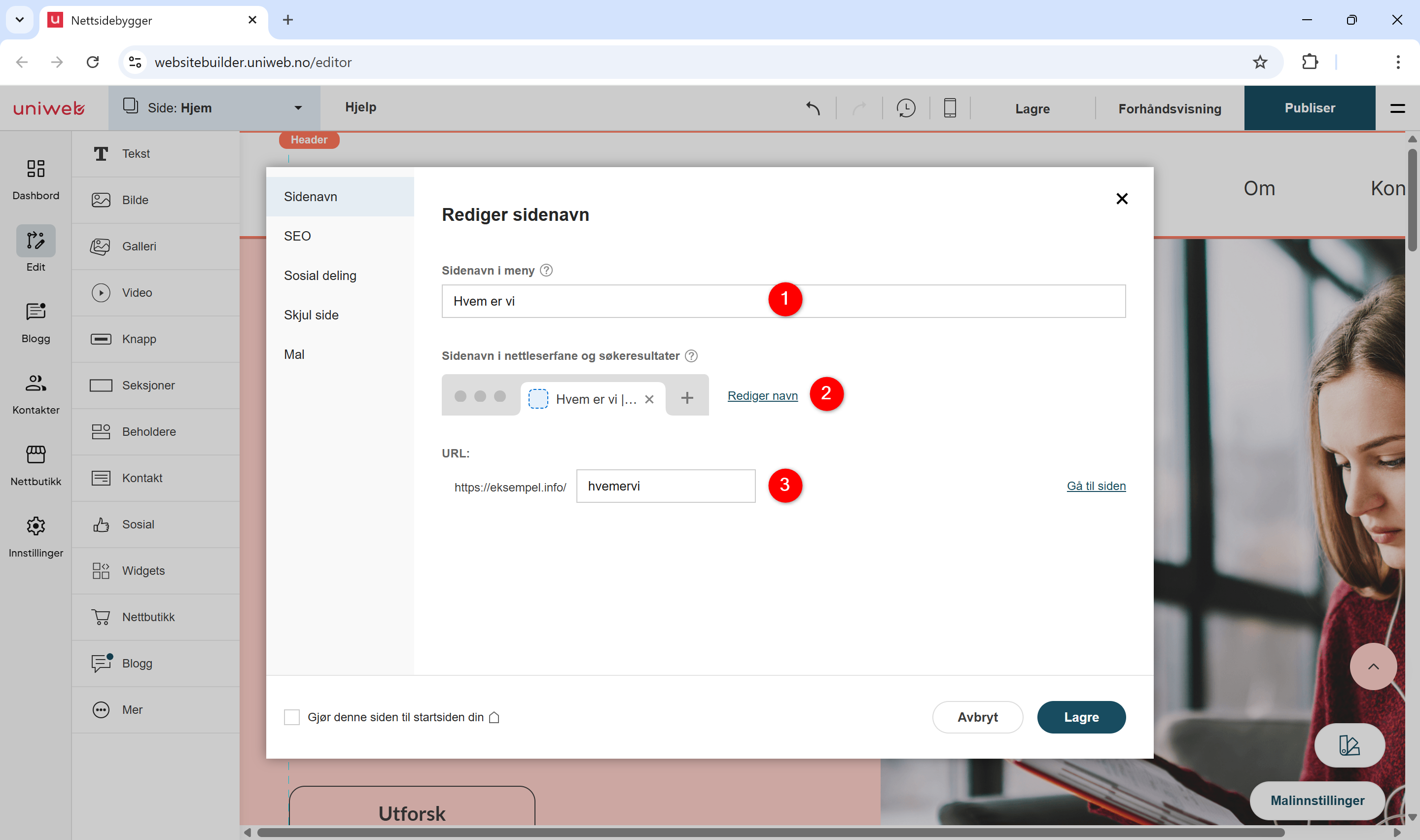Expand the Side: Hjem page dropdown
The width and height of the screenshot is (1420, 840).
tap(214, 108)
